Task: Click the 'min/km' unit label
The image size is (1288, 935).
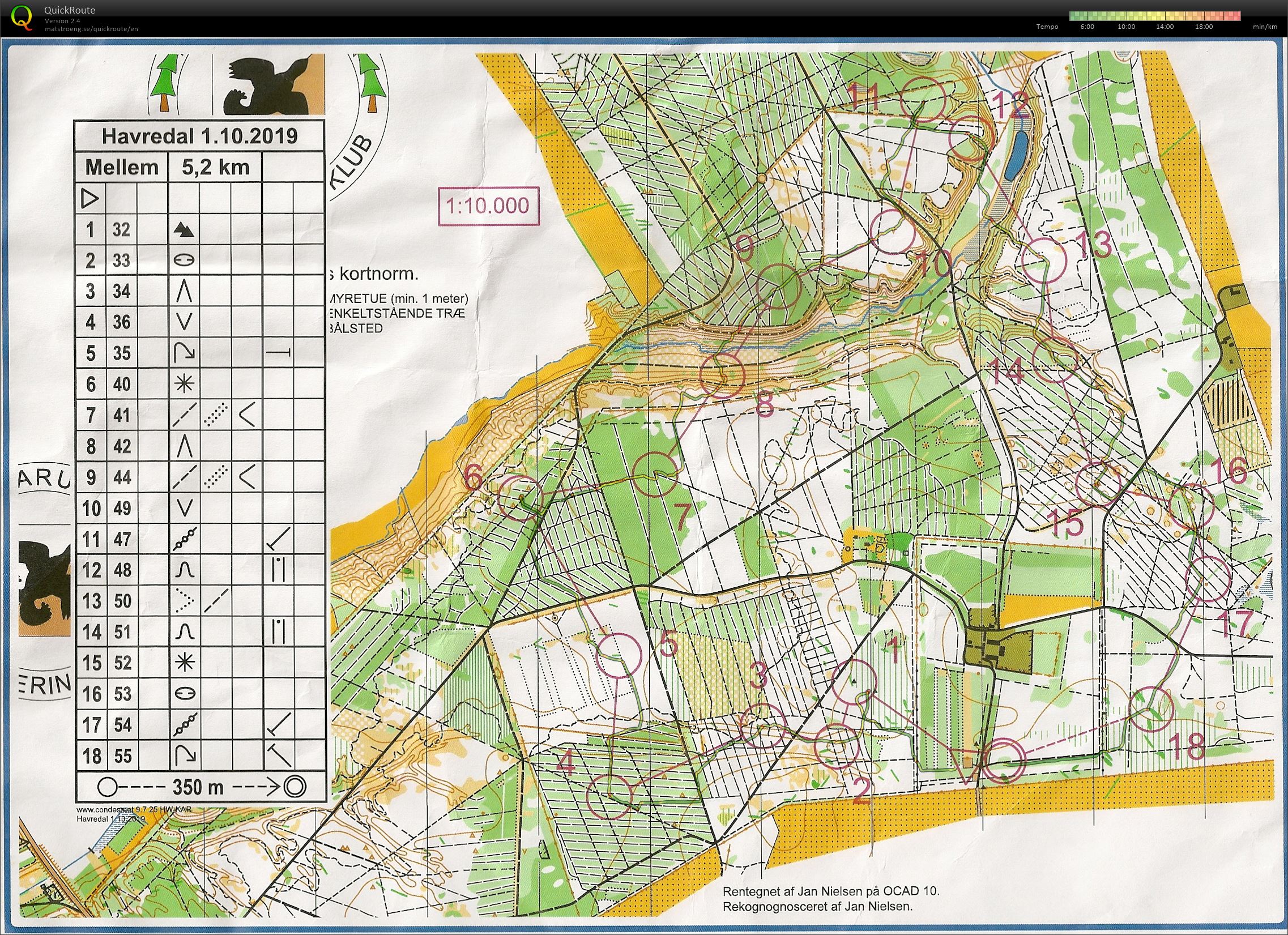Action: tap(1265, 27)
